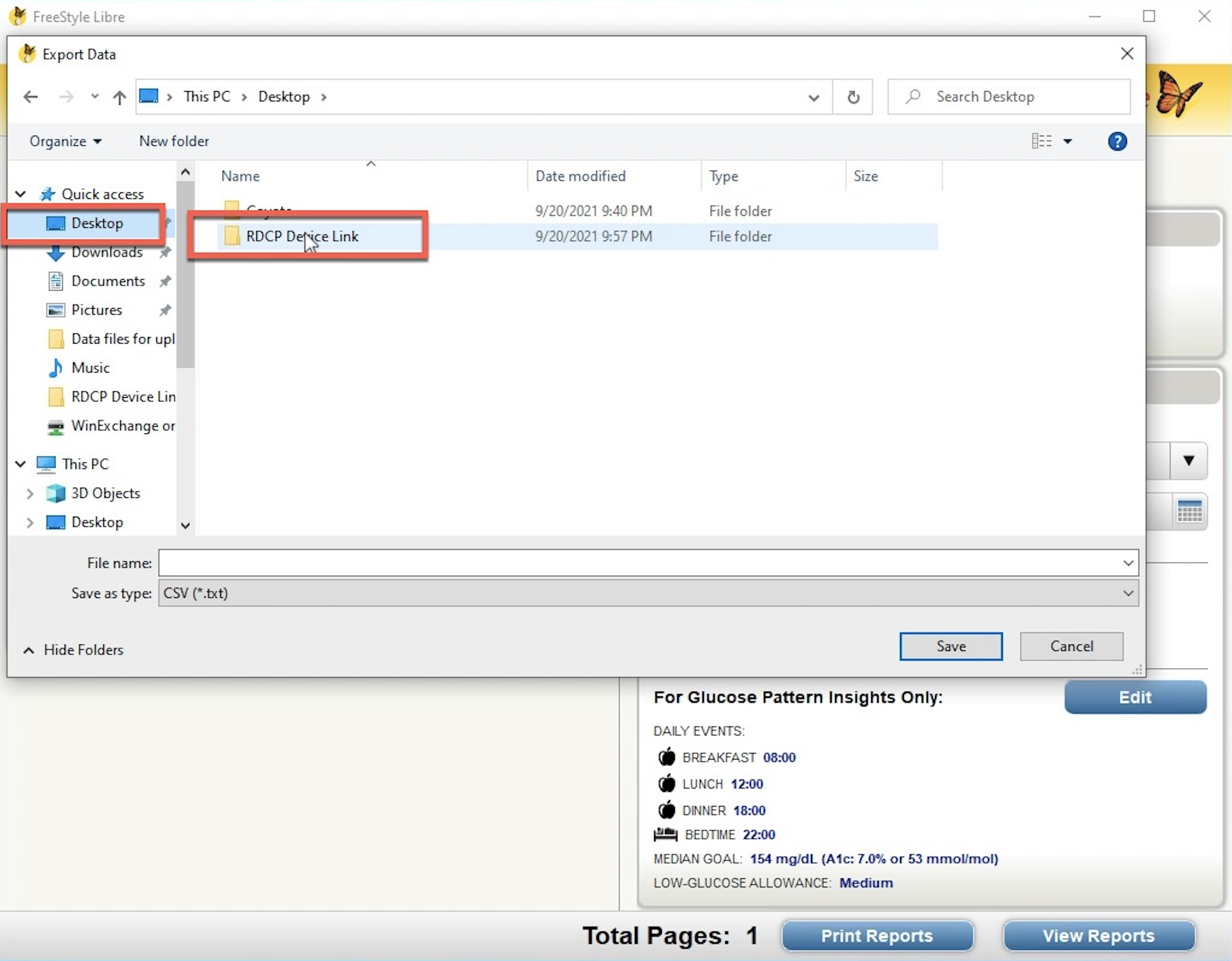Select RDCP Device Lin in navigation pane
The image size is (1232, 961).
[123, 397]
